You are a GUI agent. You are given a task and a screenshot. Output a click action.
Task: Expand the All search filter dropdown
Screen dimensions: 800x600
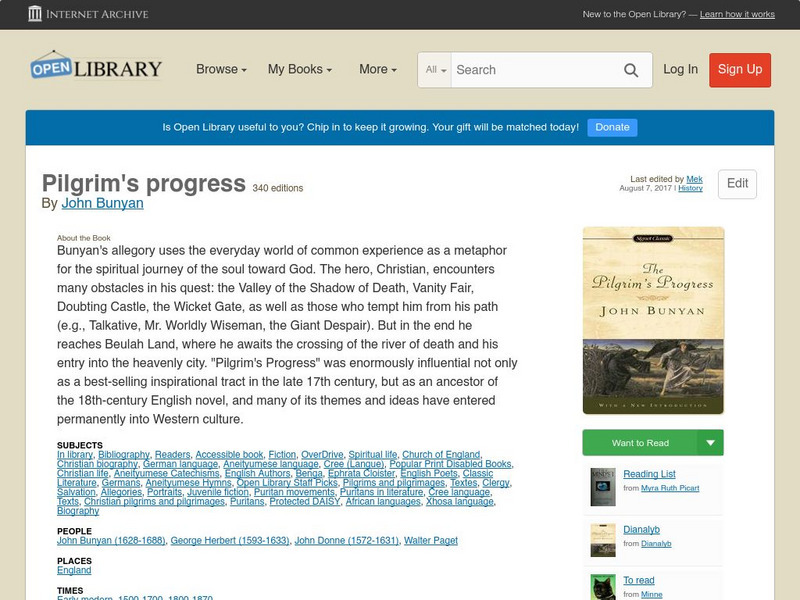435,69
